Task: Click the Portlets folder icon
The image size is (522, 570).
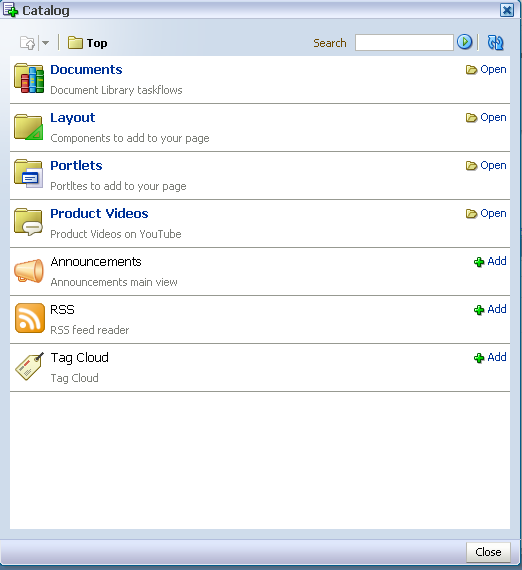Action: click(x=29, y=174)
